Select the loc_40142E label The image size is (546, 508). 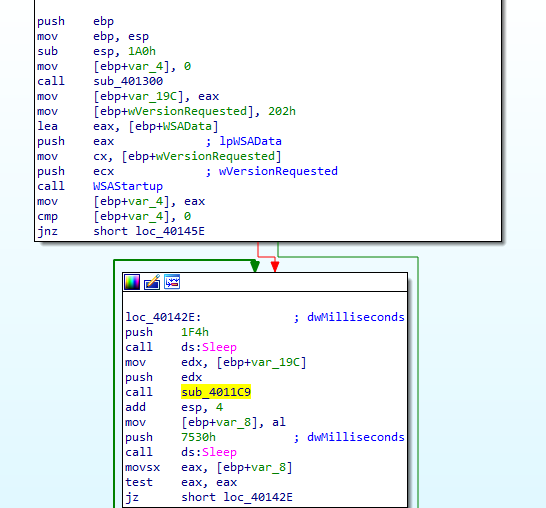coord(163,317)
